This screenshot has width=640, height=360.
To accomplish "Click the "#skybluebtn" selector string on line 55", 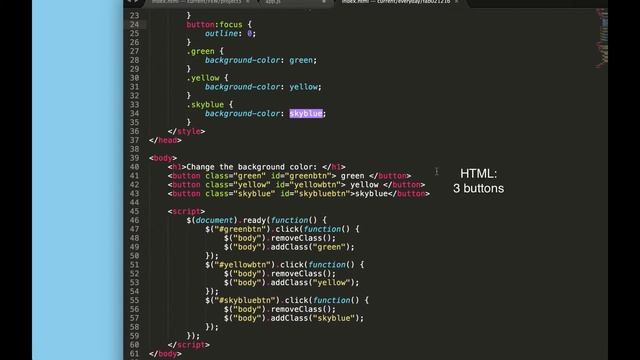I will pos(245,300).
